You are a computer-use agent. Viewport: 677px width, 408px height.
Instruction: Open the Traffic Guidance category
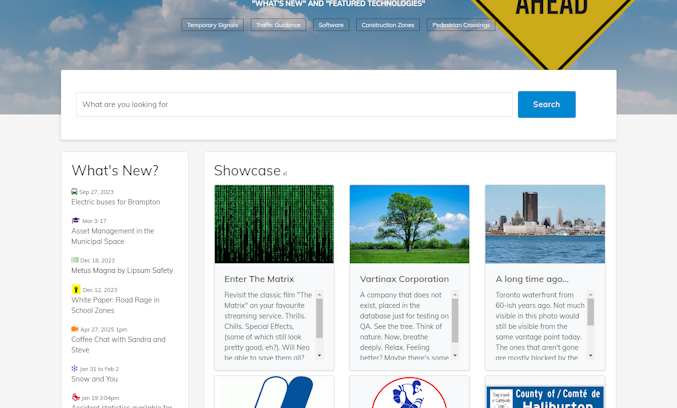(278, 25)
